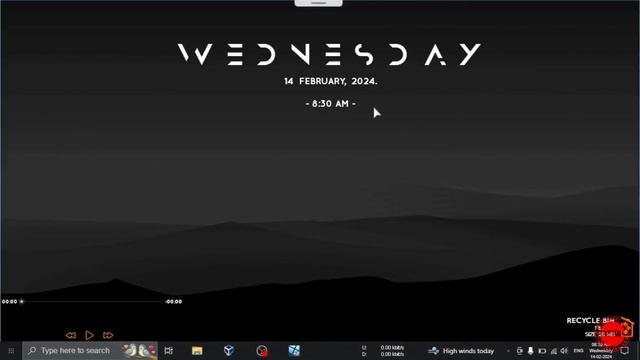The image size is (640, 360).
Task: Open the Windows Start menu
Action: pos(11,351)
